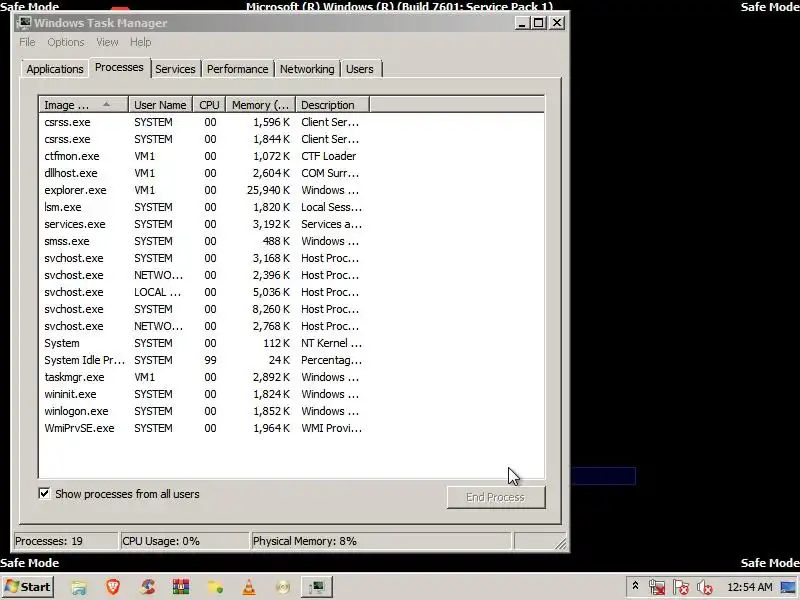
Task: Maximize the Task Manager window
Action: pos(539,23)
